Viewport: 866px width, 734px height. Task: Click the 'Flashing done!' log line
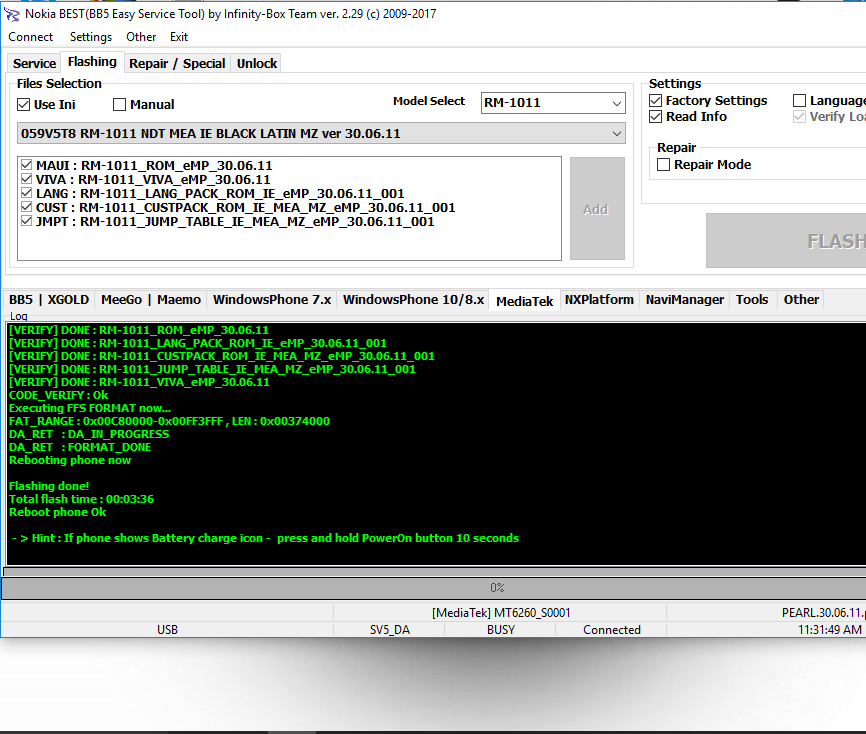coord(49,486)
